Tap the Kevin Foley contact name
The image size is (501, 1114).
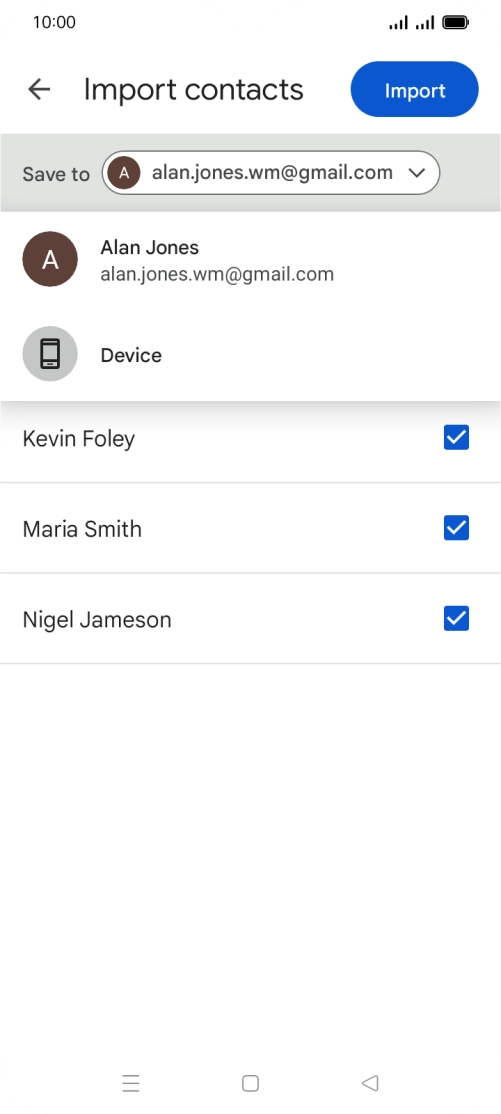(x=79, y=438)
